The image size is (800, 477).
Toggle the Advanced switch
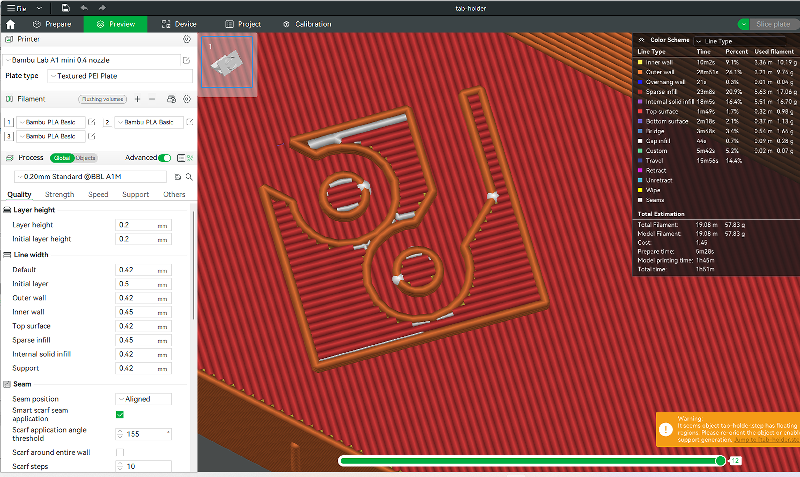[164, 158]
